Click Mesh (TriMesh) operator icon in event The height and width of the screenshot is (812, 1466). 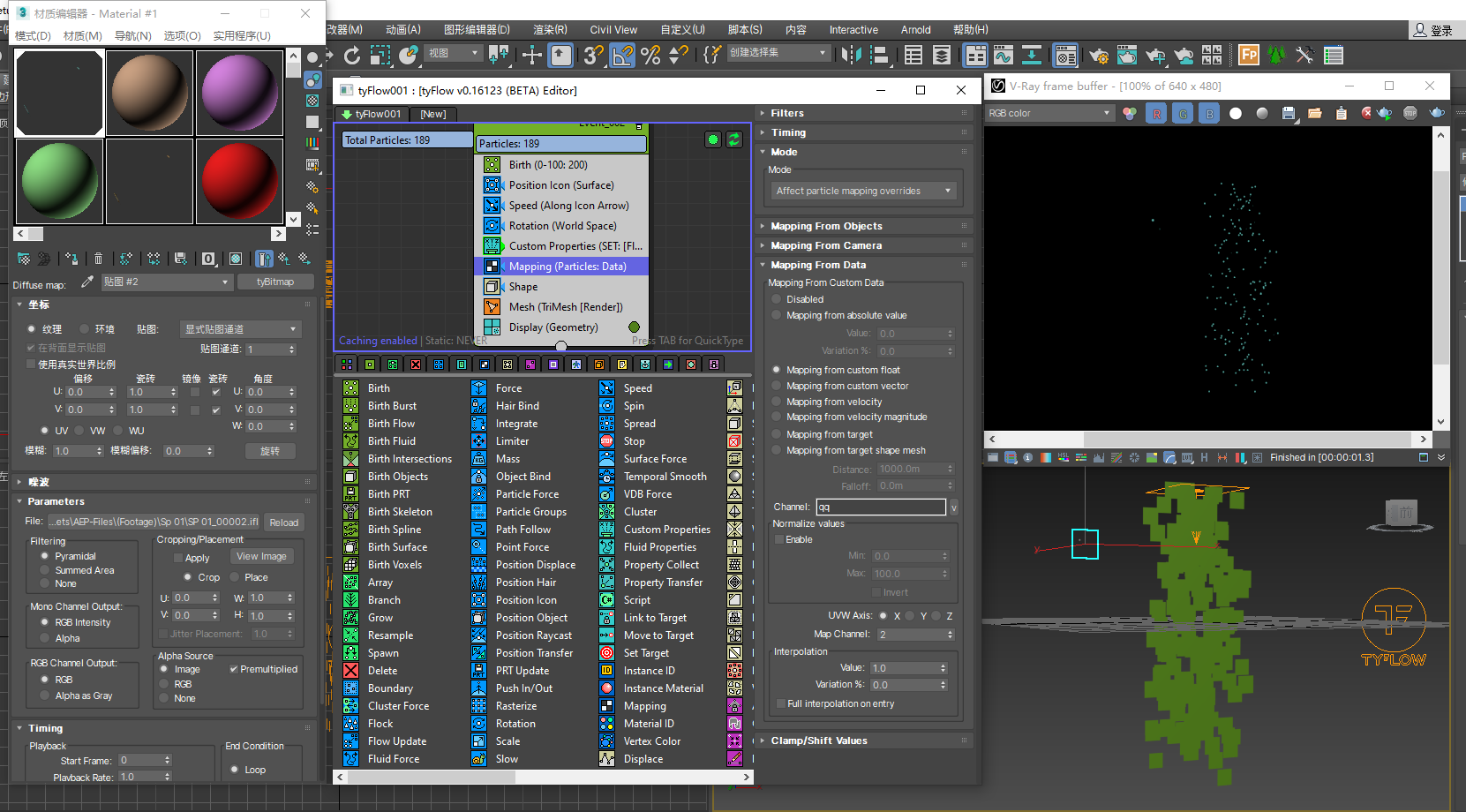492,307
